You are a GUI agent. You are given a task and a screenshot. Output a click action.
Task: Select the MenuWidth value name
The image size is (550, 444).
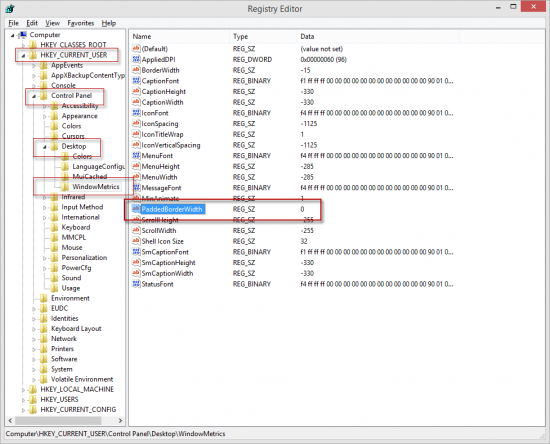(x=159, y=177)
